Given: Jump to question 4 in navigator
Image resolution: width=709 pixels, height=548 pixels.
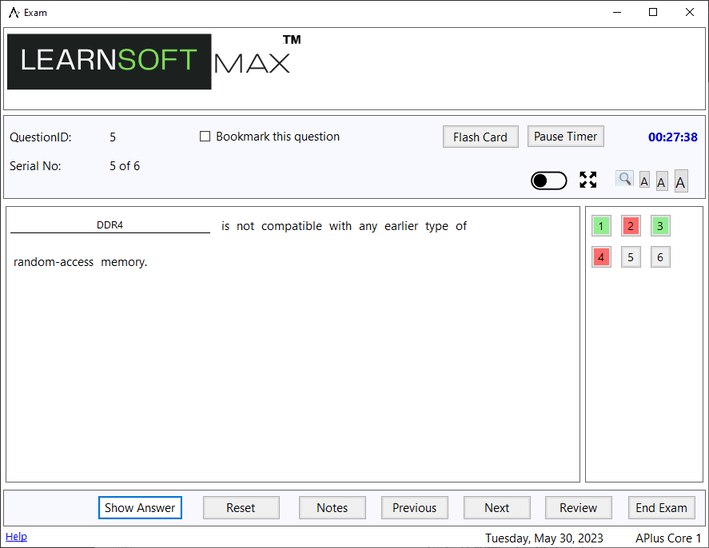Looking at the screenshot, I should click(x=601, y=257).
